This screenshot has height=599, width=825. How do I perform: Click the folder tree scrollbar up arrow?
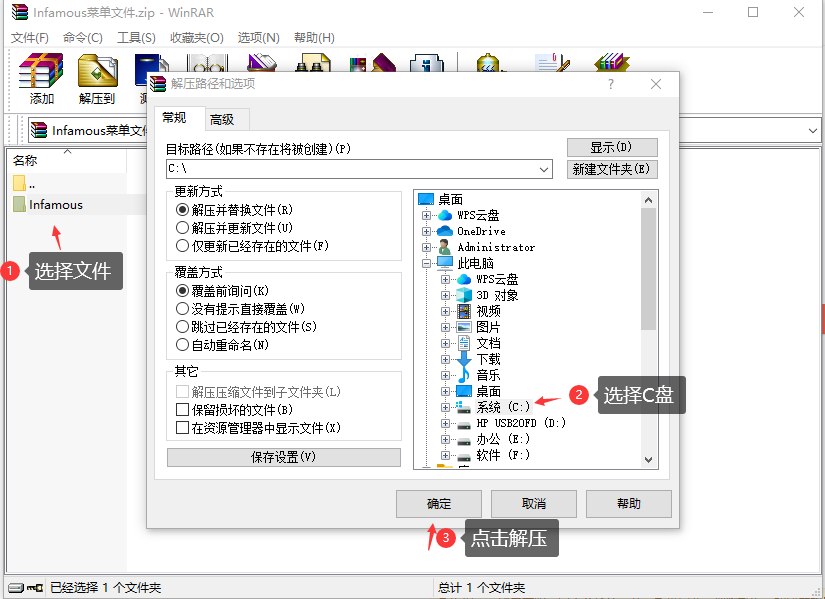tap(648, 200)
